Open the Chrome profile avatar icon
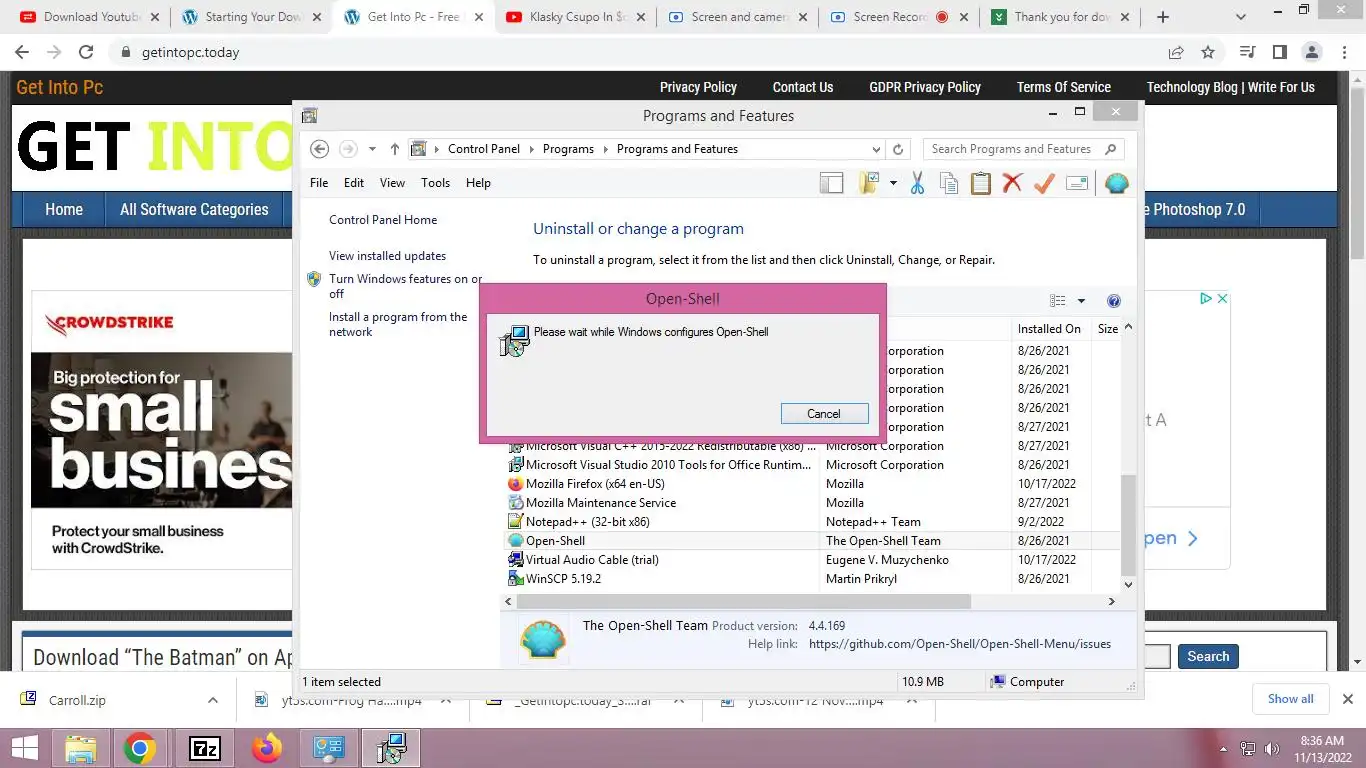Viewport: 1366px width, 768px height. pos(1311,52)
